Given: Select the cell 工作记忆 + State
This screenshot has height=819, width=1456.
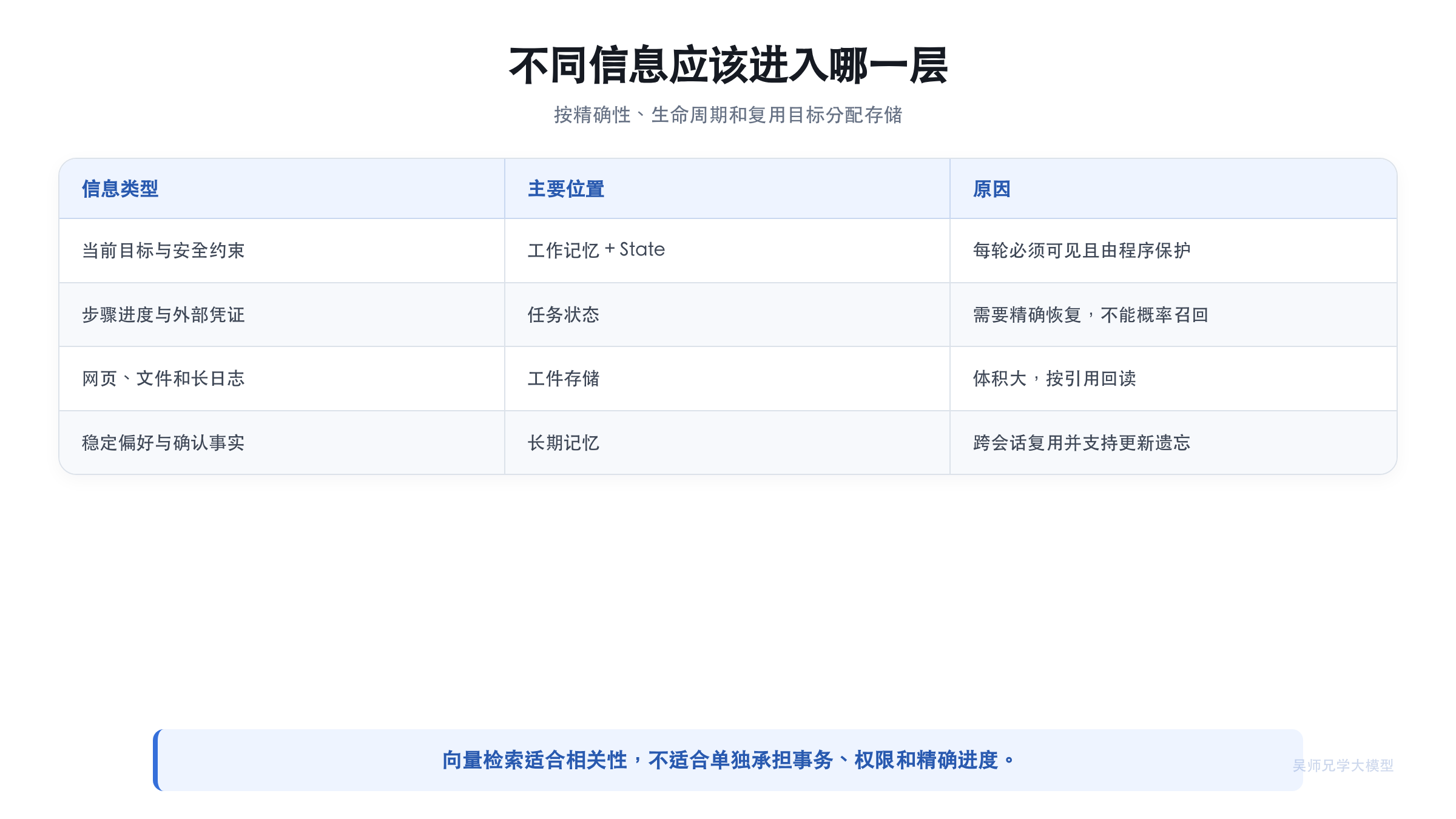Looking at the screenshot, I should coord(727,251).
